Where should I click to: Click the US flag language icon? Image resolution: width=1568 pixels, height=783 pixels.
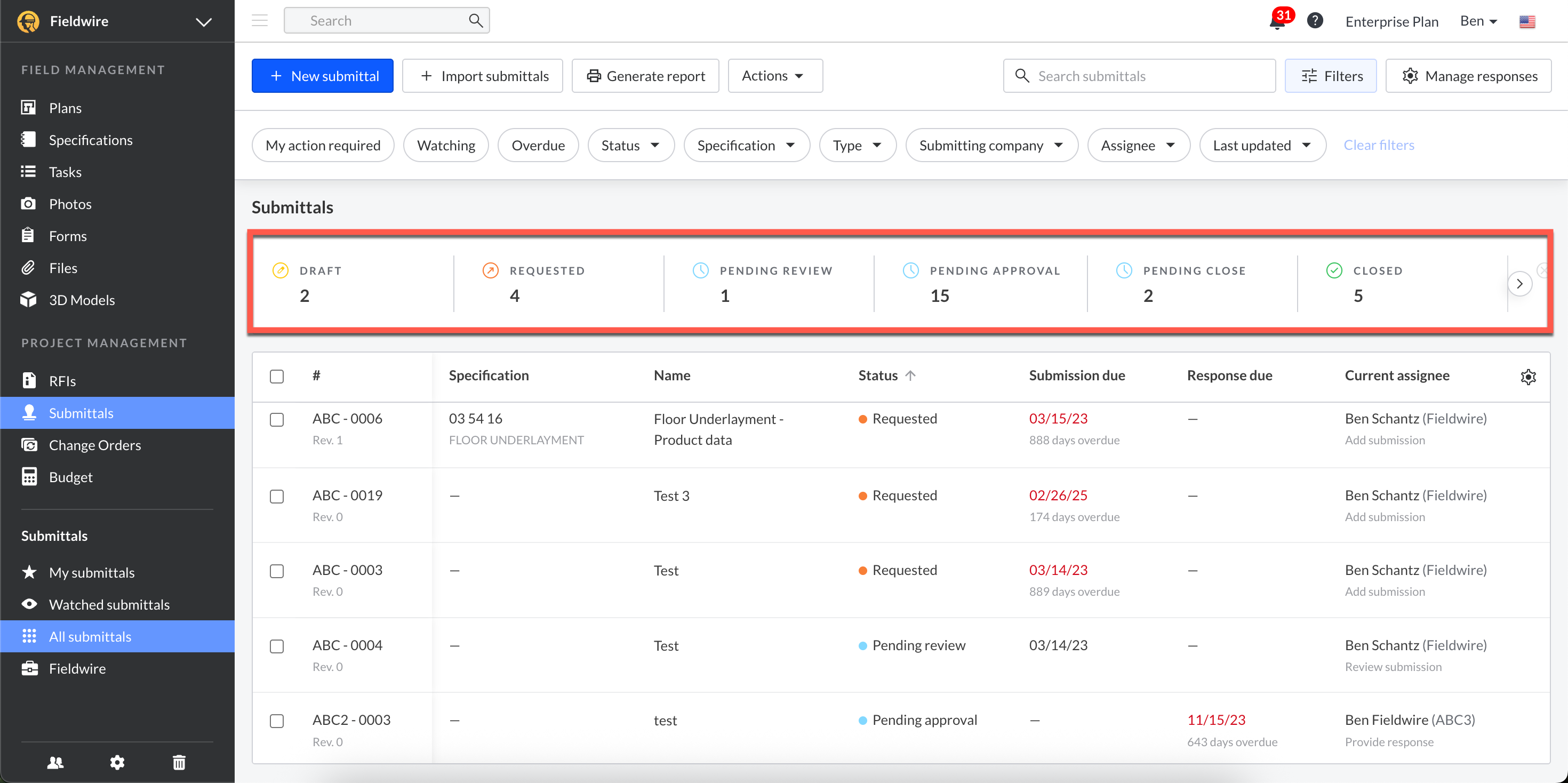click(1526, 22)
